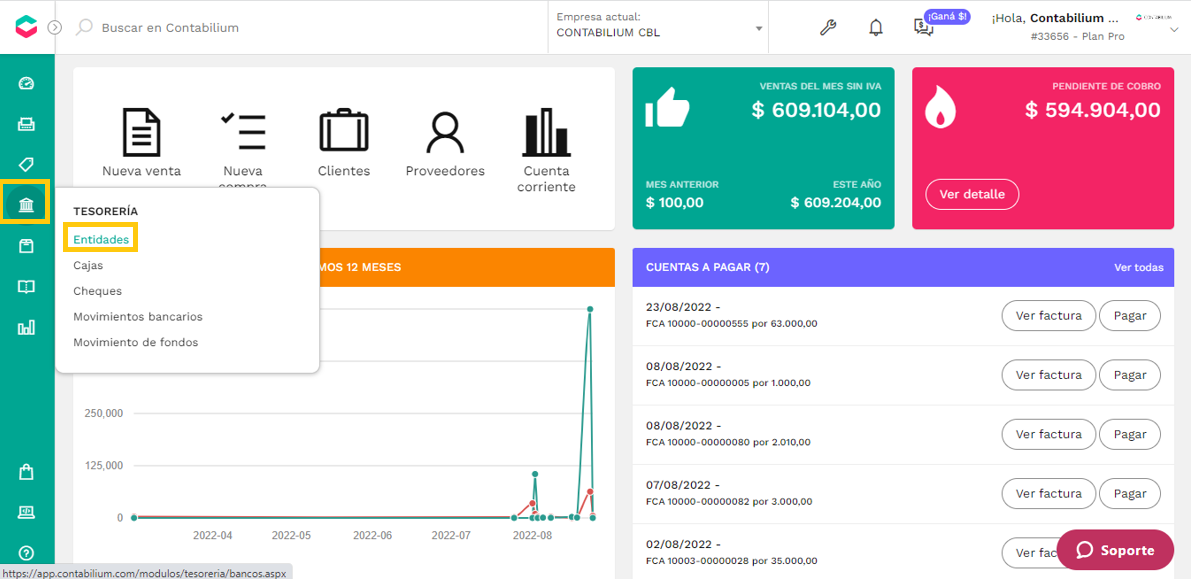Open the box inventory sidebar icon
This screenshot has height=579, width=1191.
tap(27, 246)
